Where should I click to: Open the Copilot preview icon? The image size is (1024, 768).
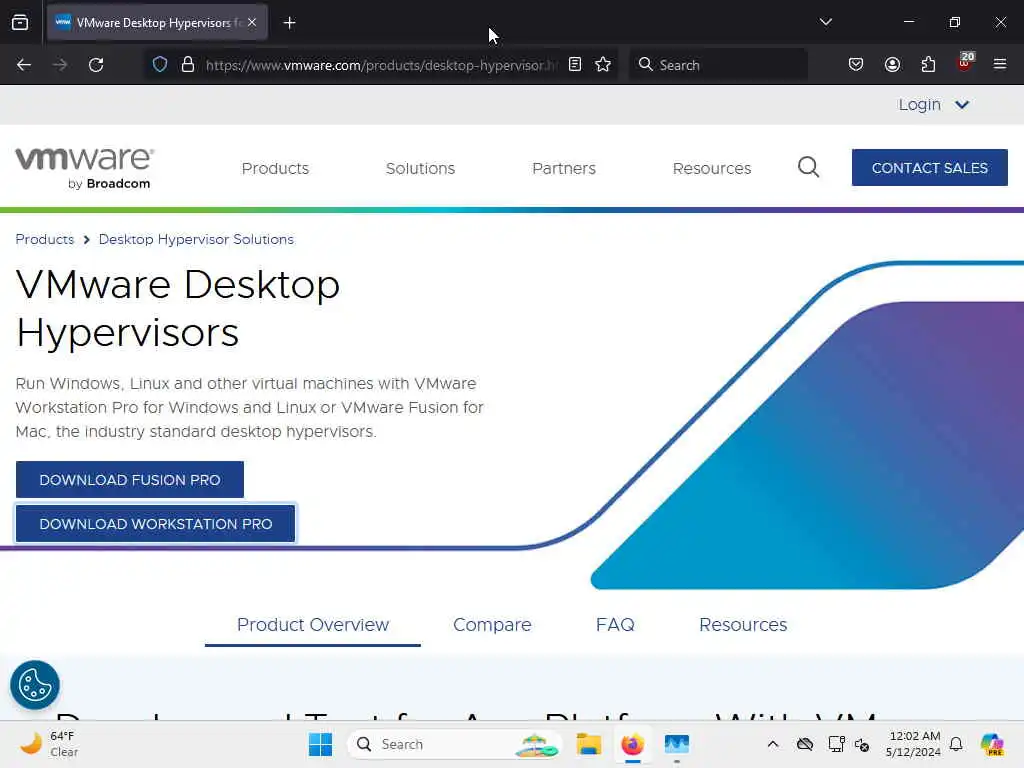tap(992, 744)
